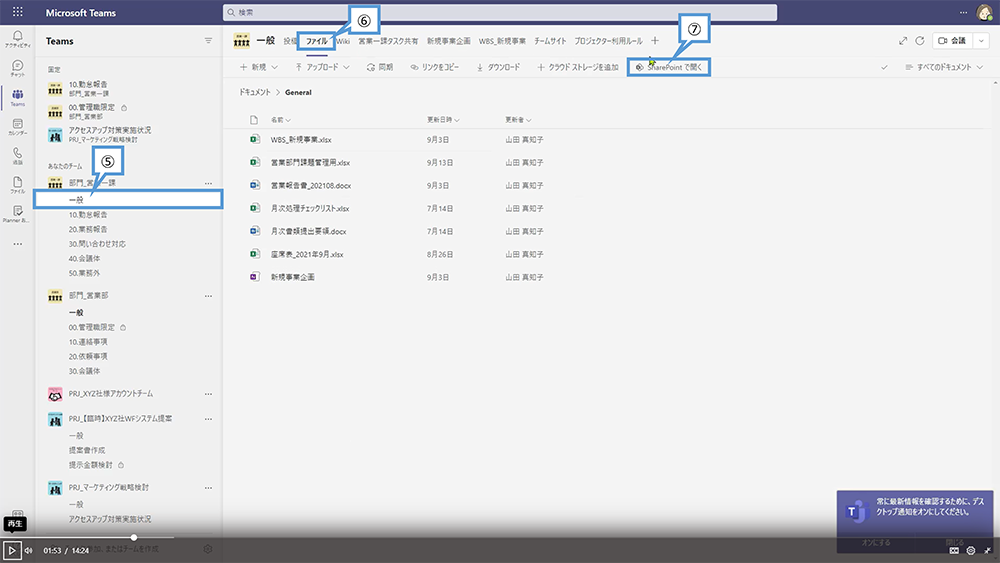Open file 営業部門課題管理用.xlsx
Viewport: 1000px width, 563px height.
tap(310, 163)
